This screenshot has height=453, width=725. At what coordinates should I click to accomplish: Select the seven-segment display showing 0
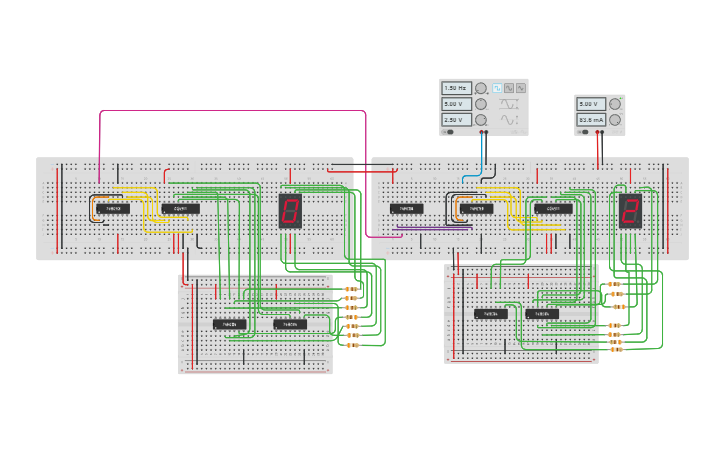coord(290,211)
